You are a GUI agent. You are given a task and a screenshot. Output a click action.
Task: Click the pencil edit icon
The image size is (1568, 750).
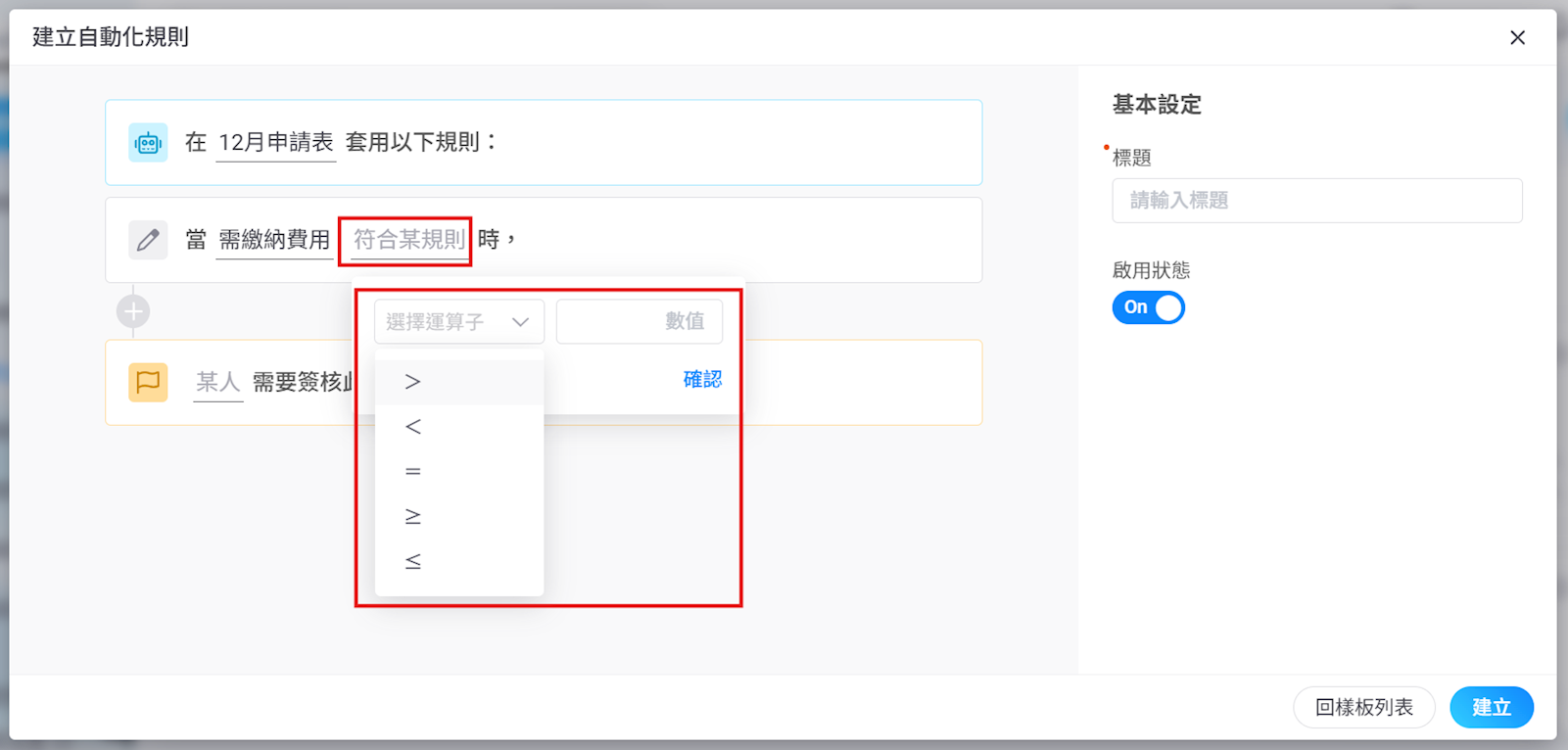point(148,240)
